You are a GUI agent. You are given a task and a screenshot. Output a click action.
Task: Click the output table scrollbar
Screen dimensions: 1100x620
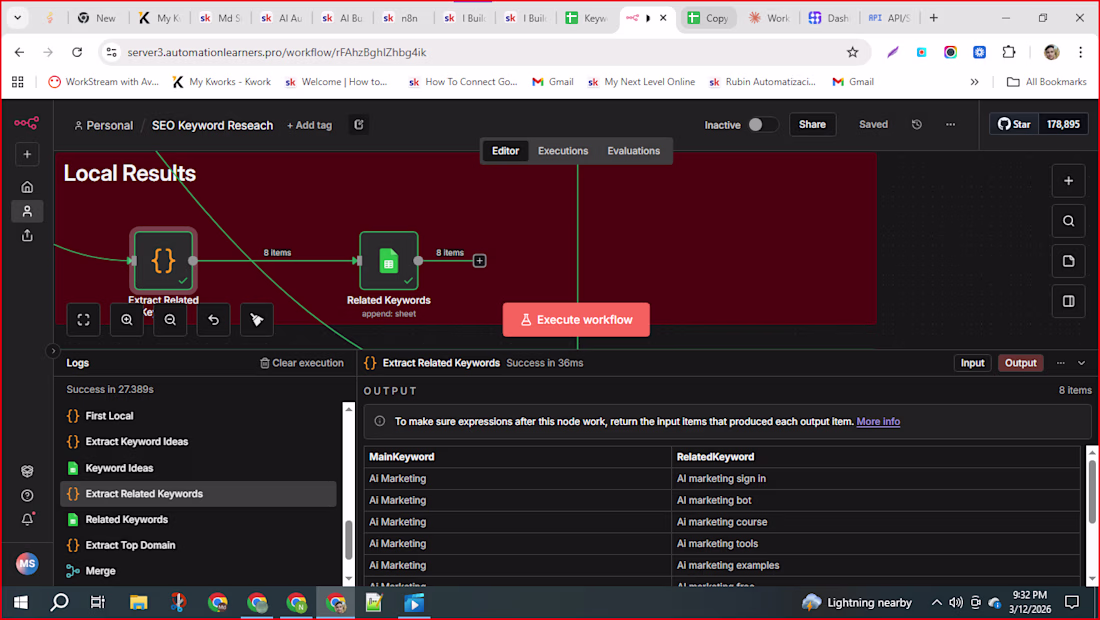pyautogui.click(x=1092, y=491)
